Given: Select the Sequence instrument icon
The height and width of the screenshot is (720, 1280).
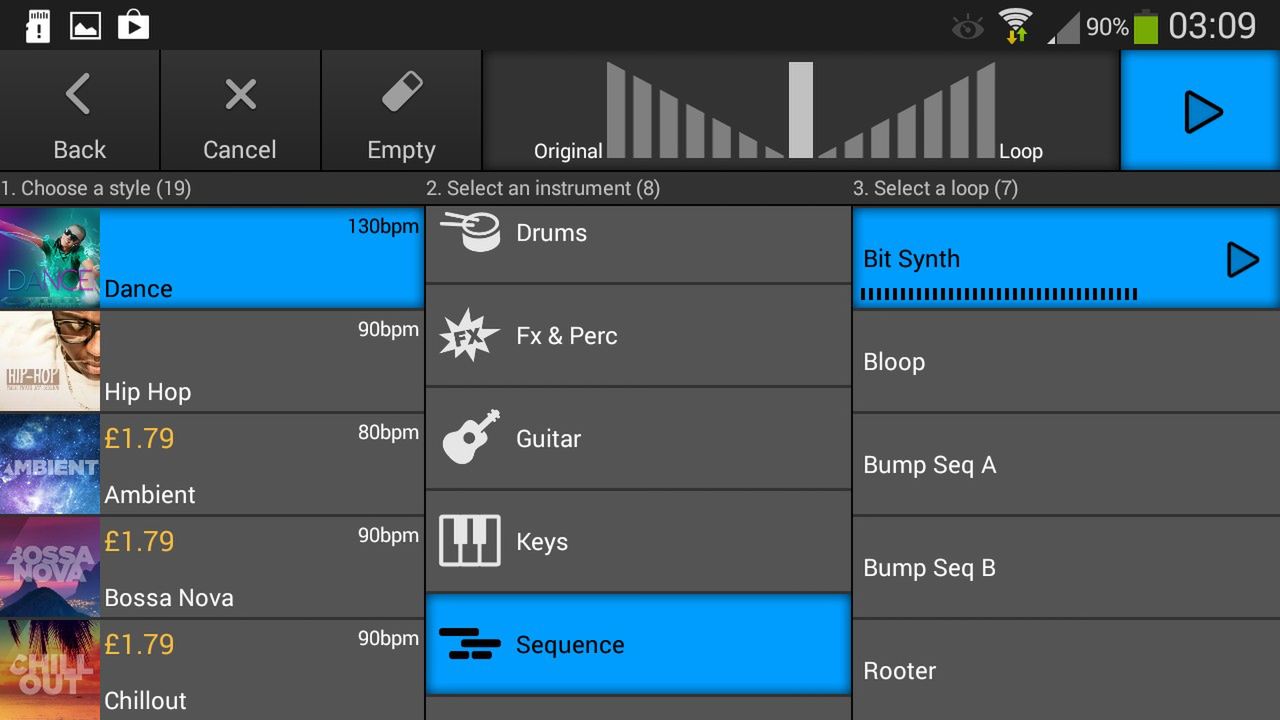Looking at the screenshot, I should click(x=470, y=644).
